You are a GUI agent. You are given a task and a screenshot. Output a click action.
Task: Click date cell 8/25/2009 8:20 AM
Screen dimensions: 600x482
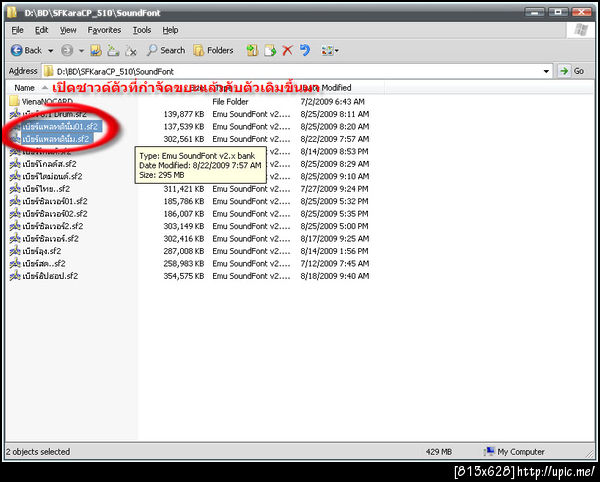click(334, 126)
